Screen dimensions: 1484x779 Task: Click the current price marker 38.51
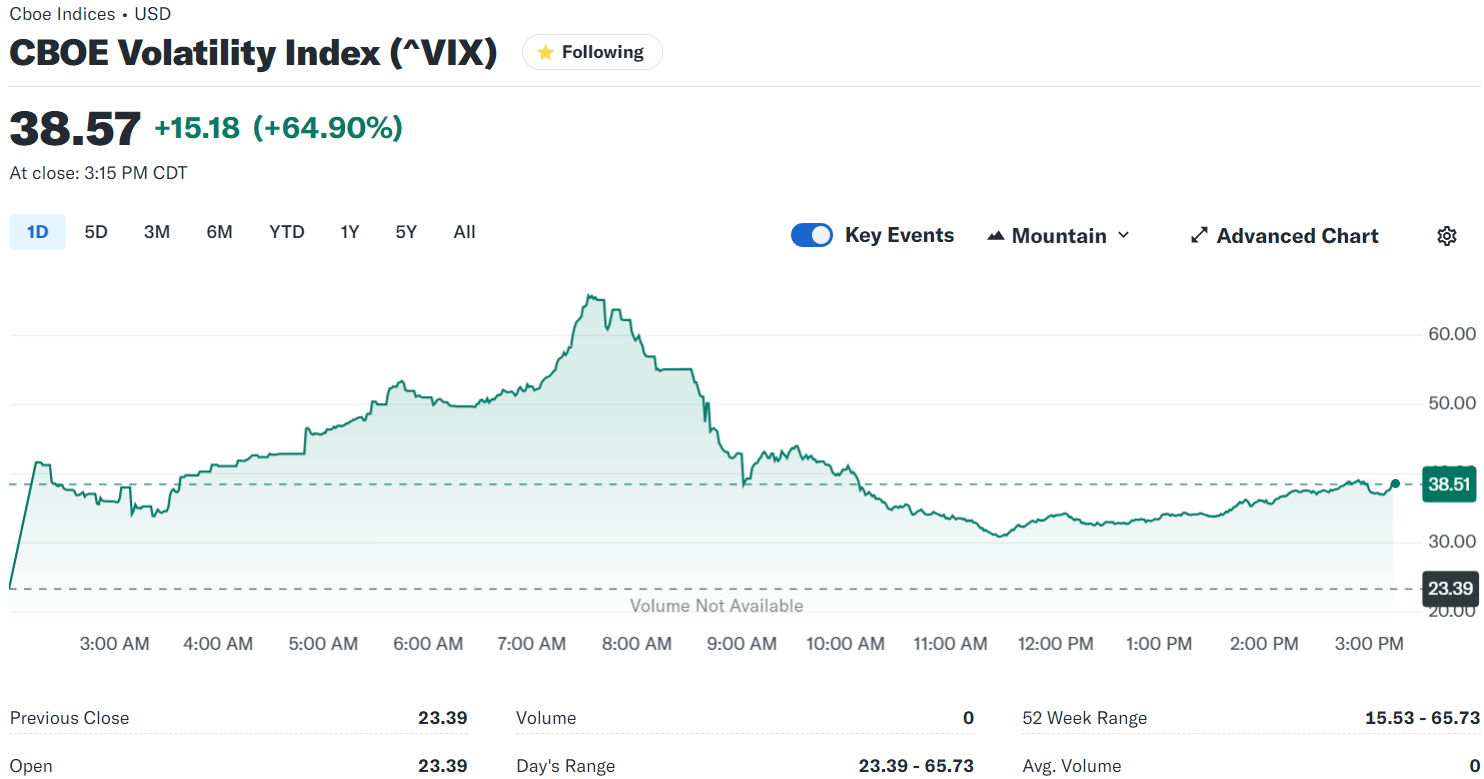[1449, 484]
